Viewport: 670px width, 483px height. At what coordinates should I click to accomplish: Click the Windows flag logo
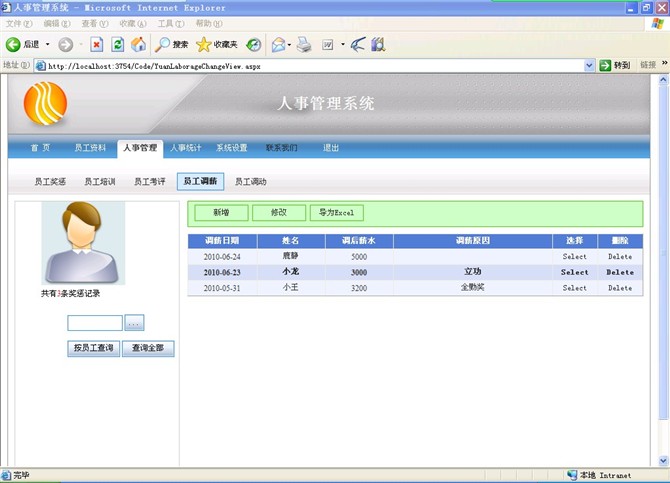click(658, 24)
